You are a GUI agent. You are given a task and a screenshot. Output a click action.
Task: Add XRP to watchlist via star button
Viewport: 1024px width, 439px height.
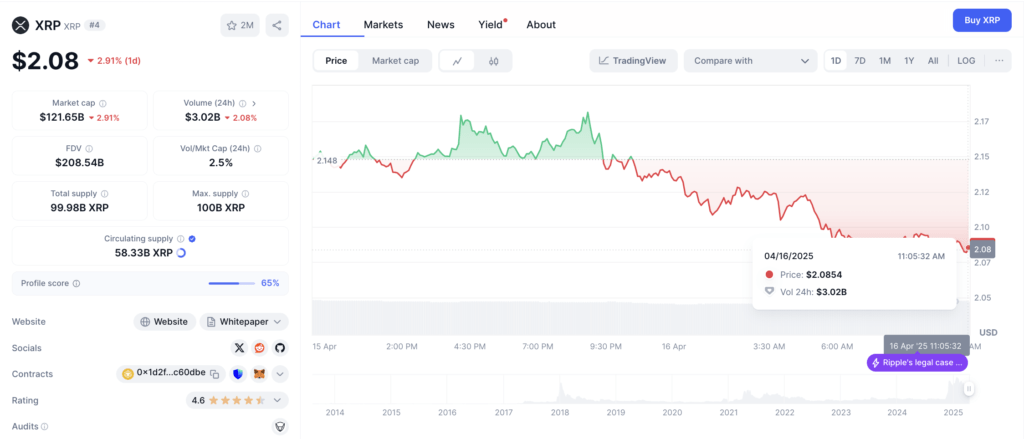point(240,25)
